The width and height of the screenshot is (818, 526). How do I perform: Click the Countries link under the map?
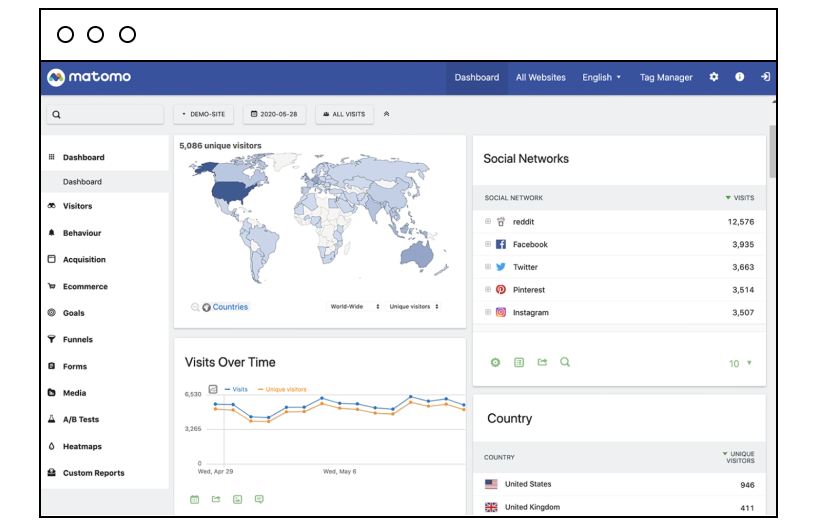point(230,307)
